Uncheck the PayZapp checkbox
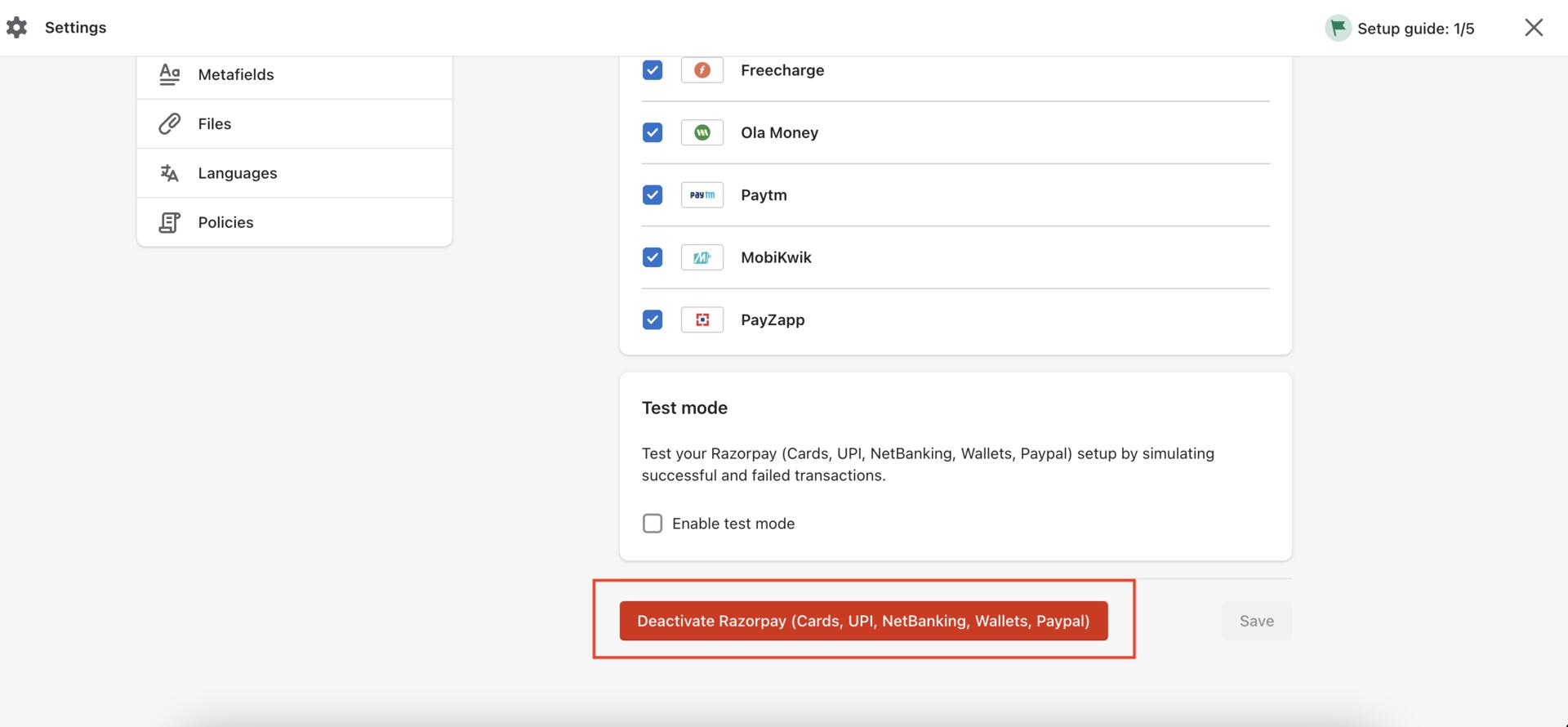Viewport: 1568px width, 727px height. click(653, 319)
